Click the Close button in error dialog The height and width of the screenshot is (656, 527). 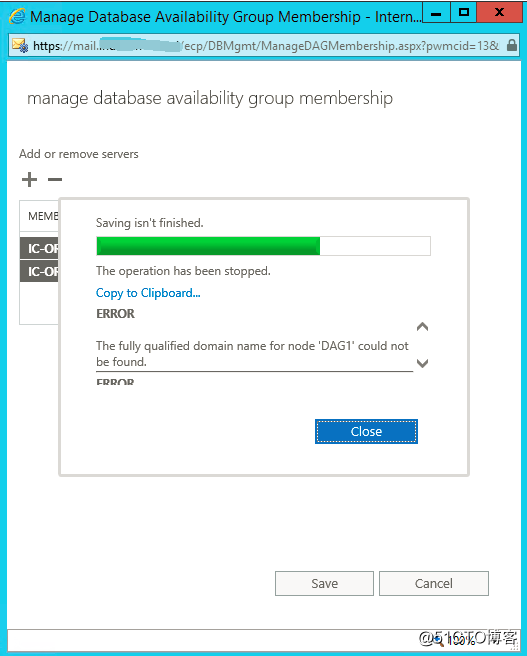coord(366,431)
